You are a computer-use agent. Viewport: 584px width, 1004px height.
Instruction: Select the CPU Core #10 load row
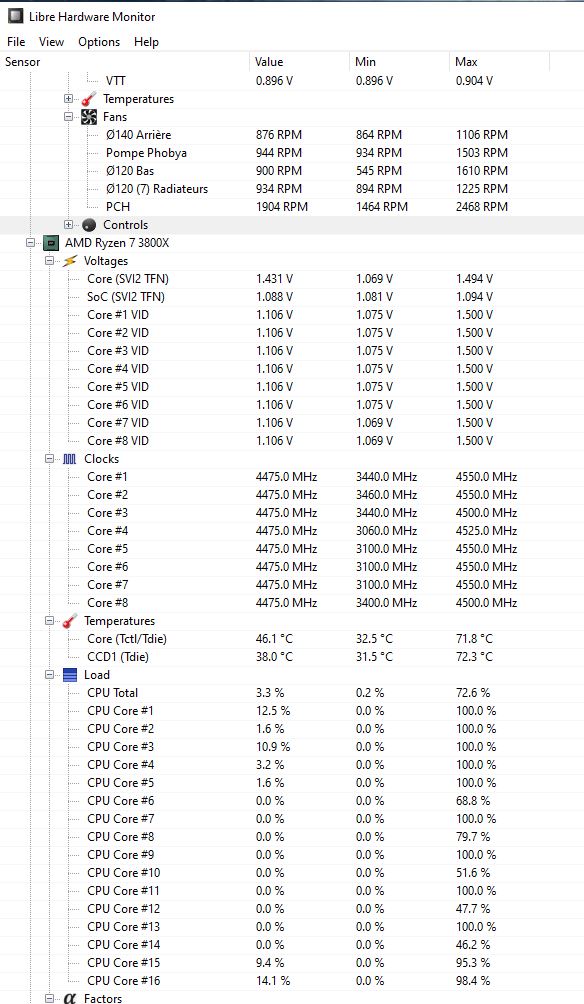pyautogui.click(x=292, y=872)
